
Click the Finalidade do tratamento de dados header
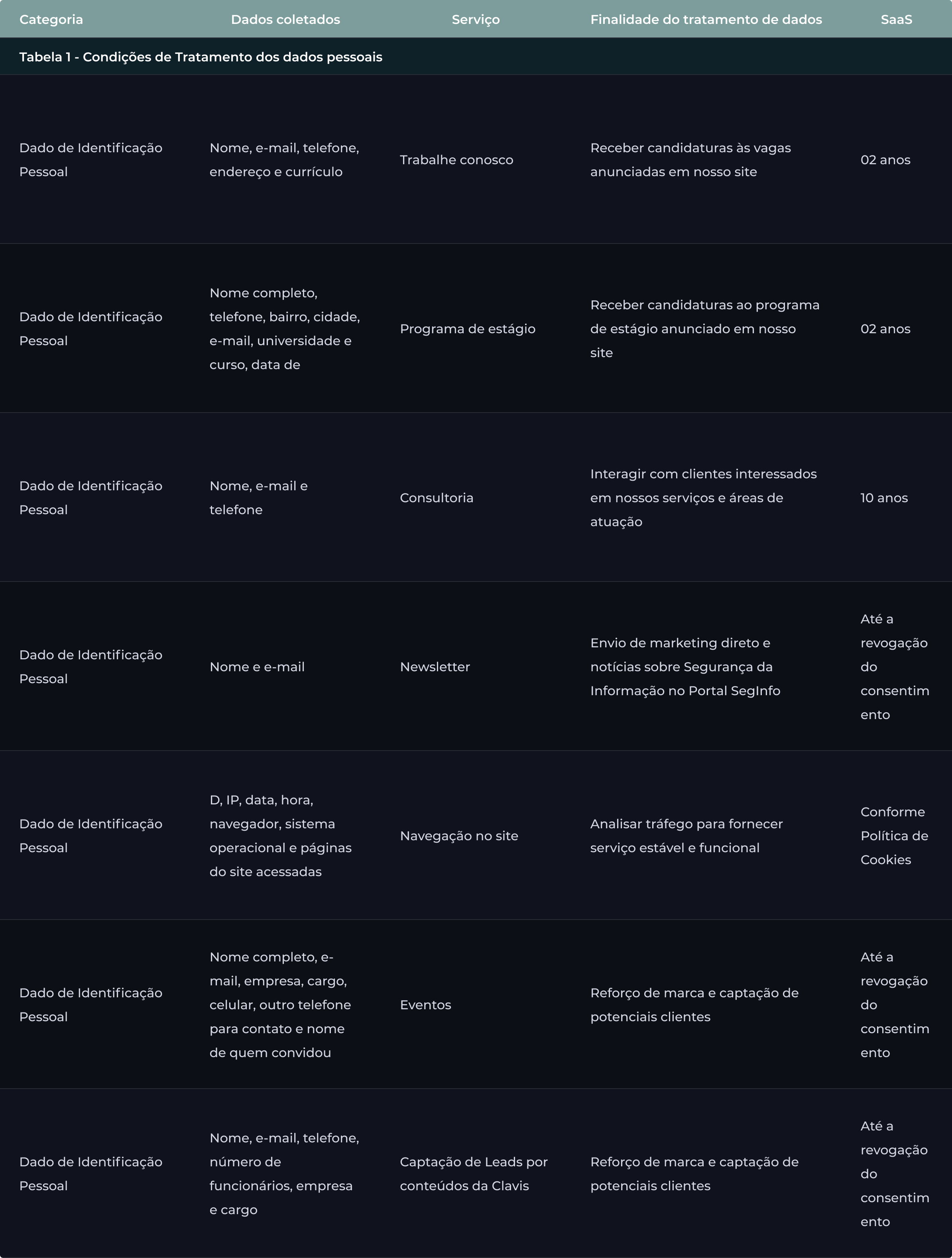point(706,20)
